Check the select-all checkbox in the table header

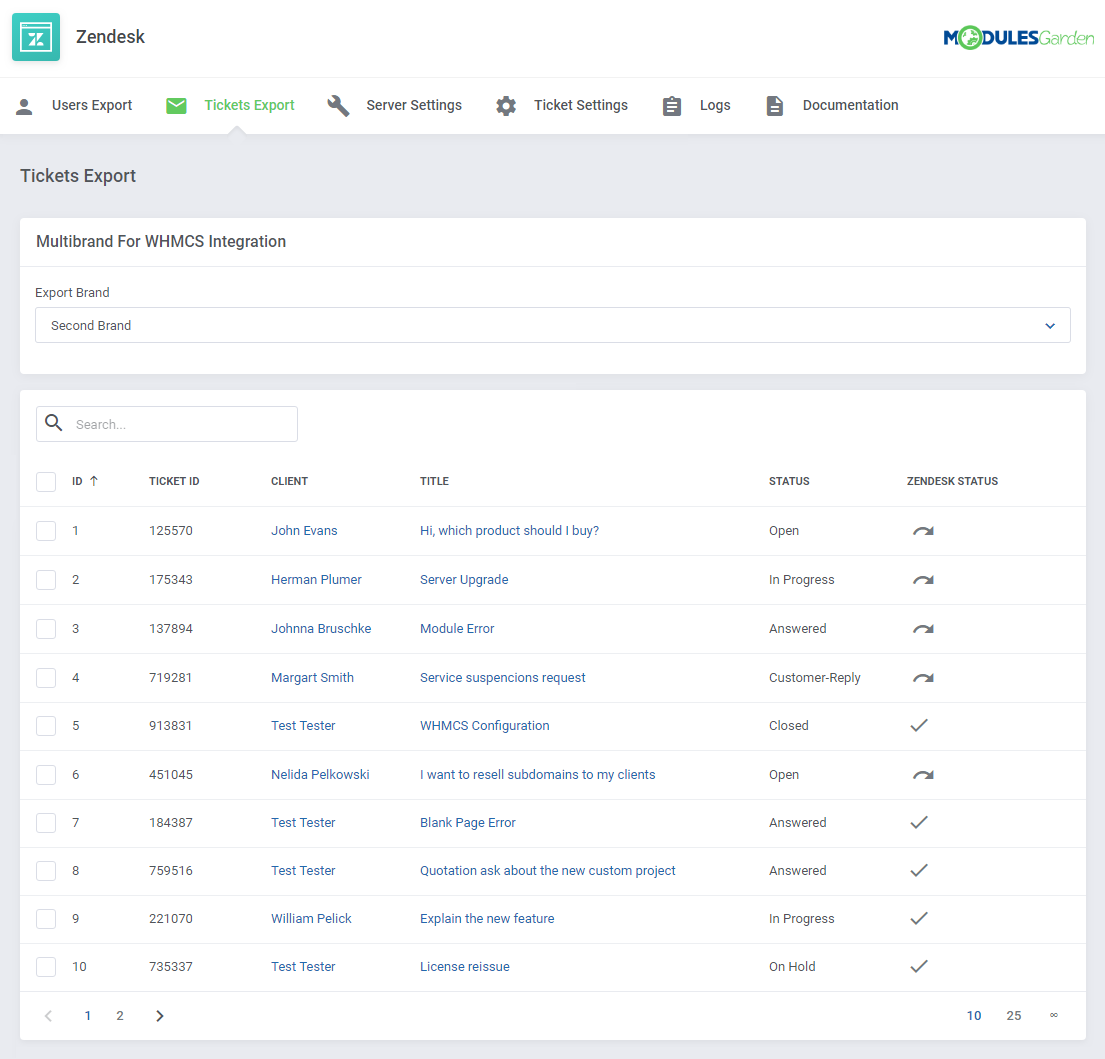click(x=45, y=481)
